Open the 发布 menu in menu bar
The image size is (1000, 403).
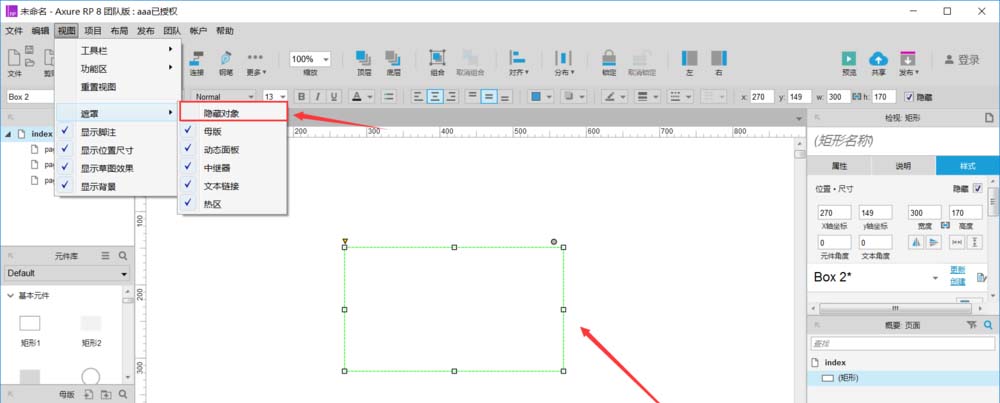point(145,31)
